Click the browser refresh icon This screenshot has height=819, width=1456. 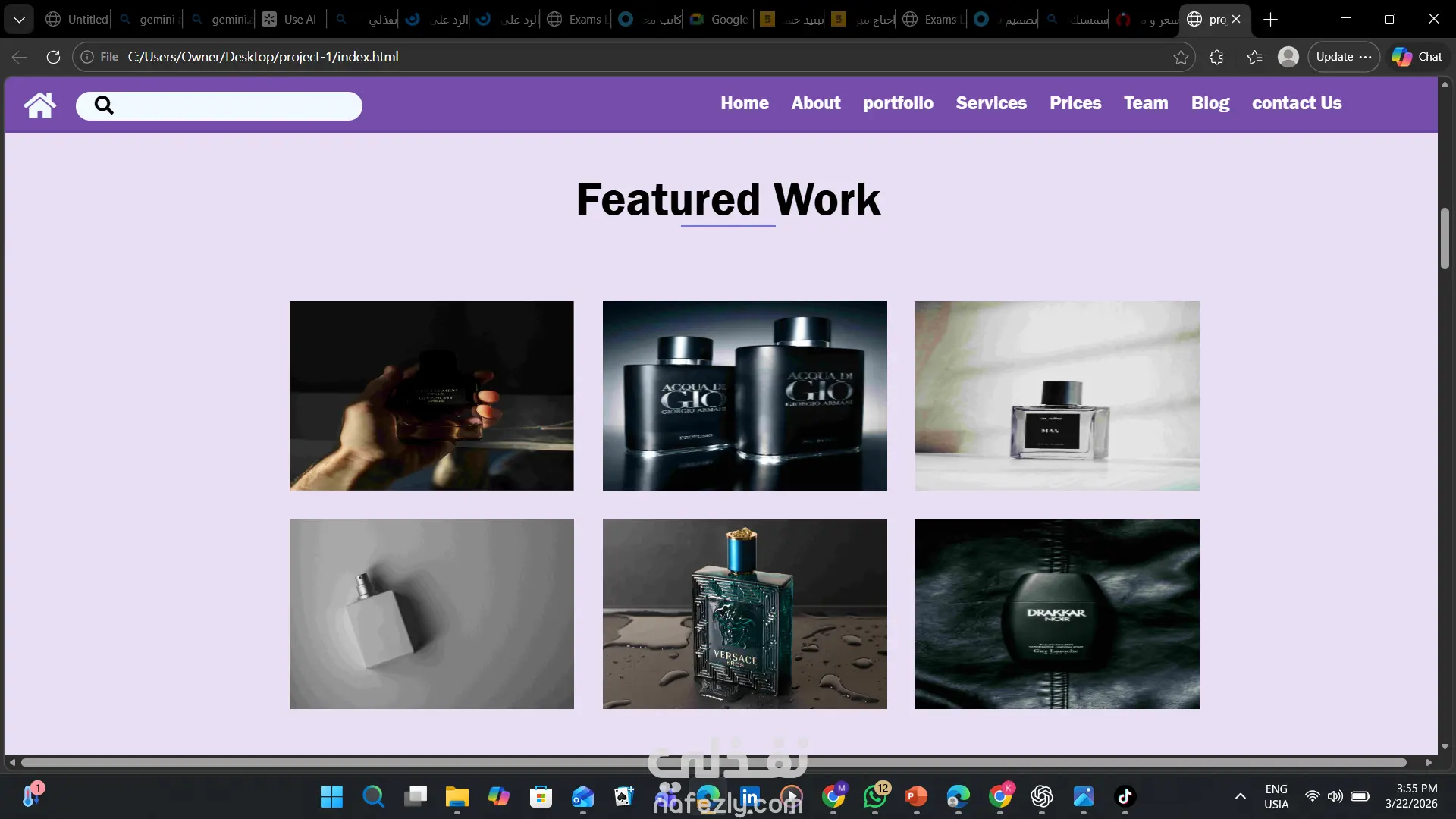(53, 57)
